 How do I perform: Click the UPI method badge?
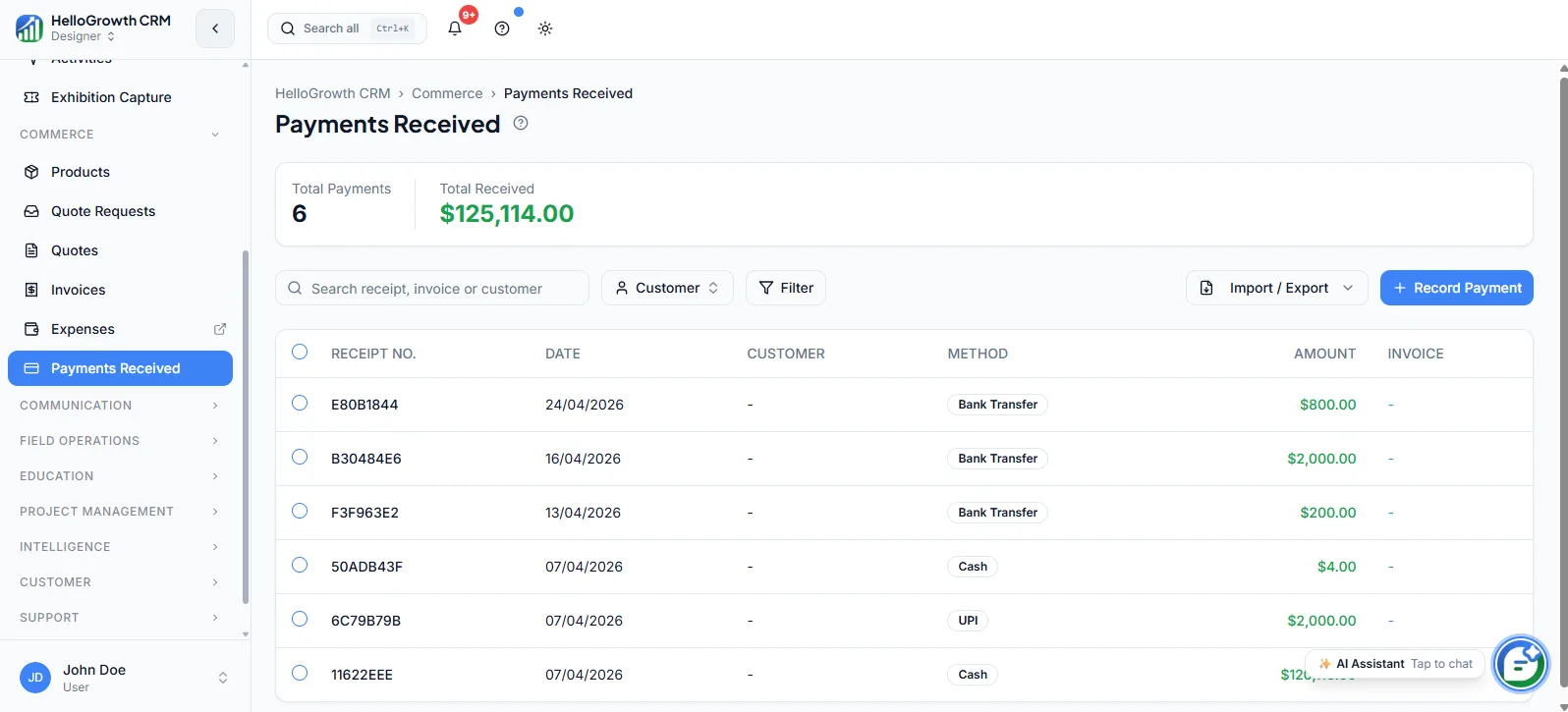(x=968, y=621)
